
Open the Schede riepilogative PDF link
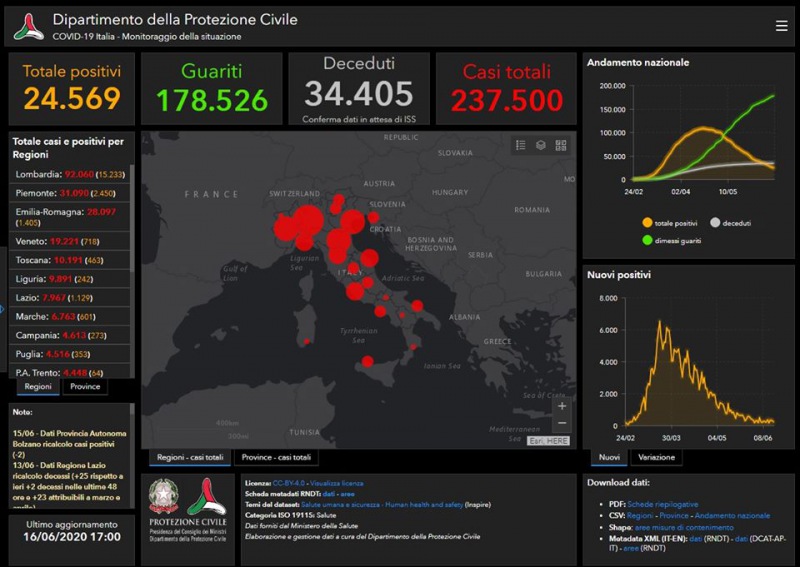click(x=661, y=506)
